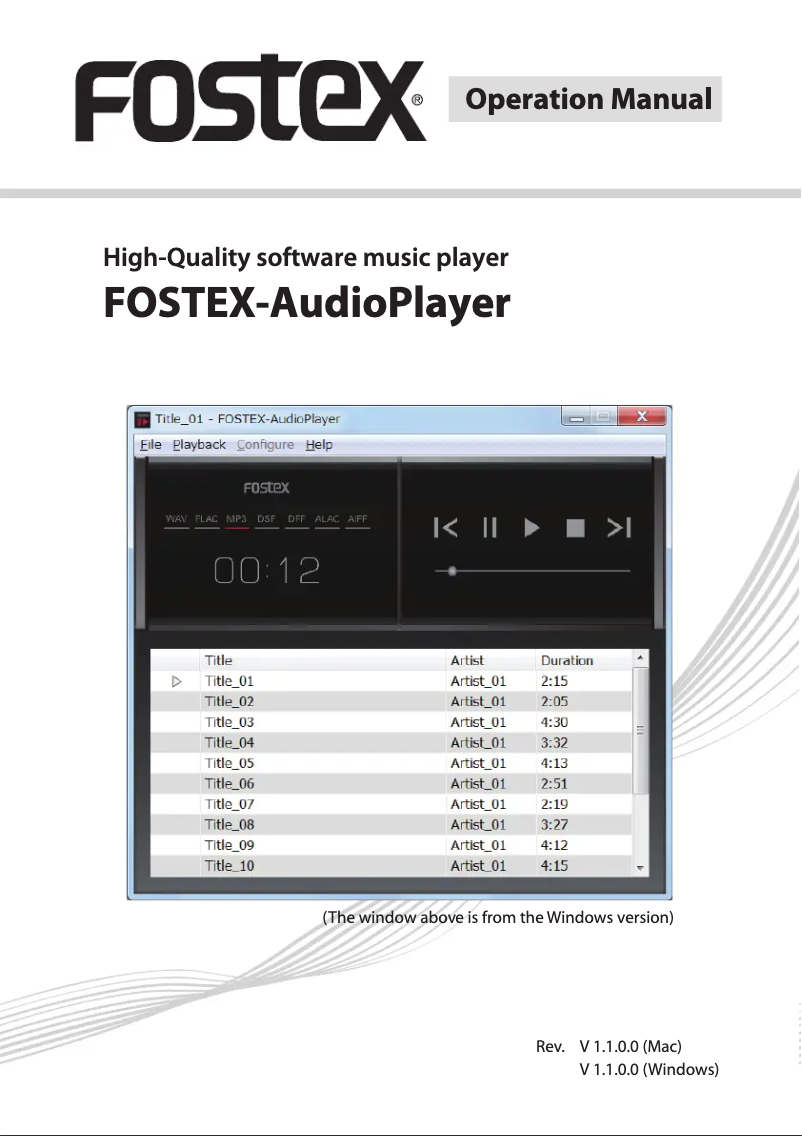The image size is (802, 1136).
Task: Sort playlist by Title column header
Action: coord(219,660)
